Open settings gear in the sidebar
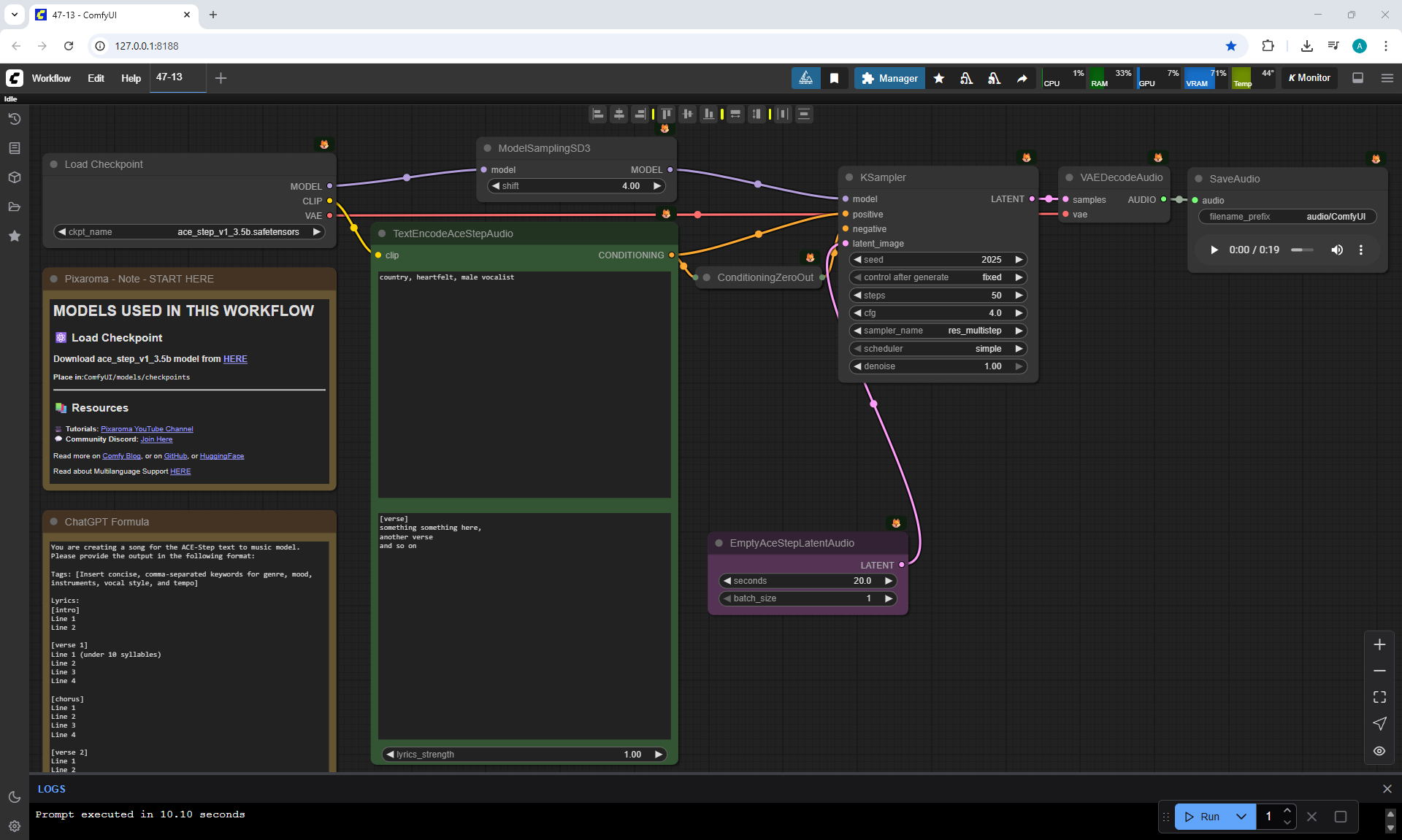Viewport: 1402px width, 840px height. click(x=14, y=826)
